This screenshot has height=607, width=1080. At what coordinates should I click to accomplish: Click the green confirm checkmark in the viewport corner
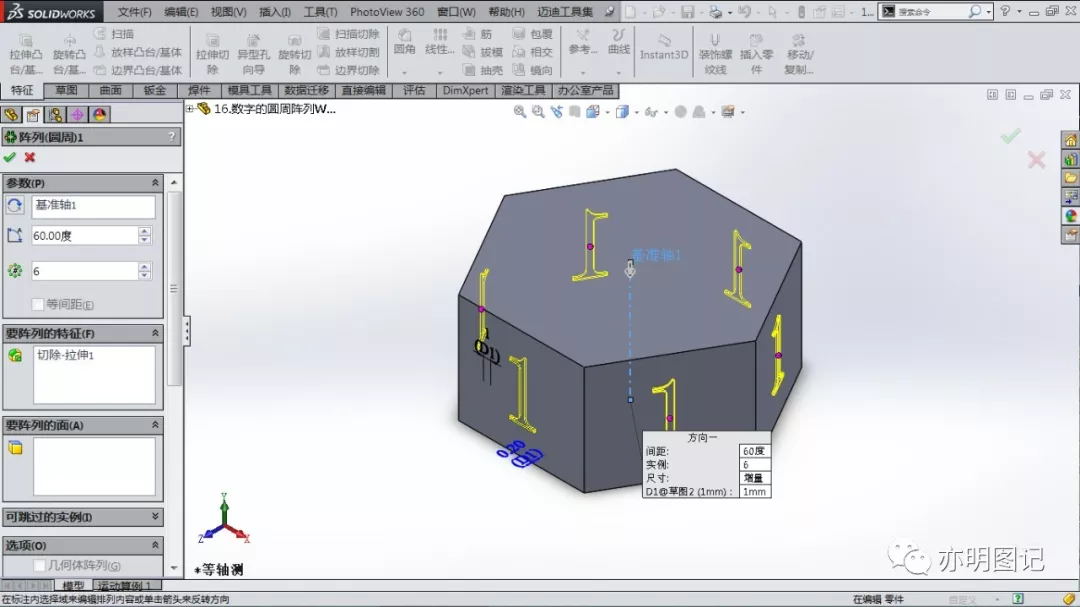click(x=1010, y=136)
